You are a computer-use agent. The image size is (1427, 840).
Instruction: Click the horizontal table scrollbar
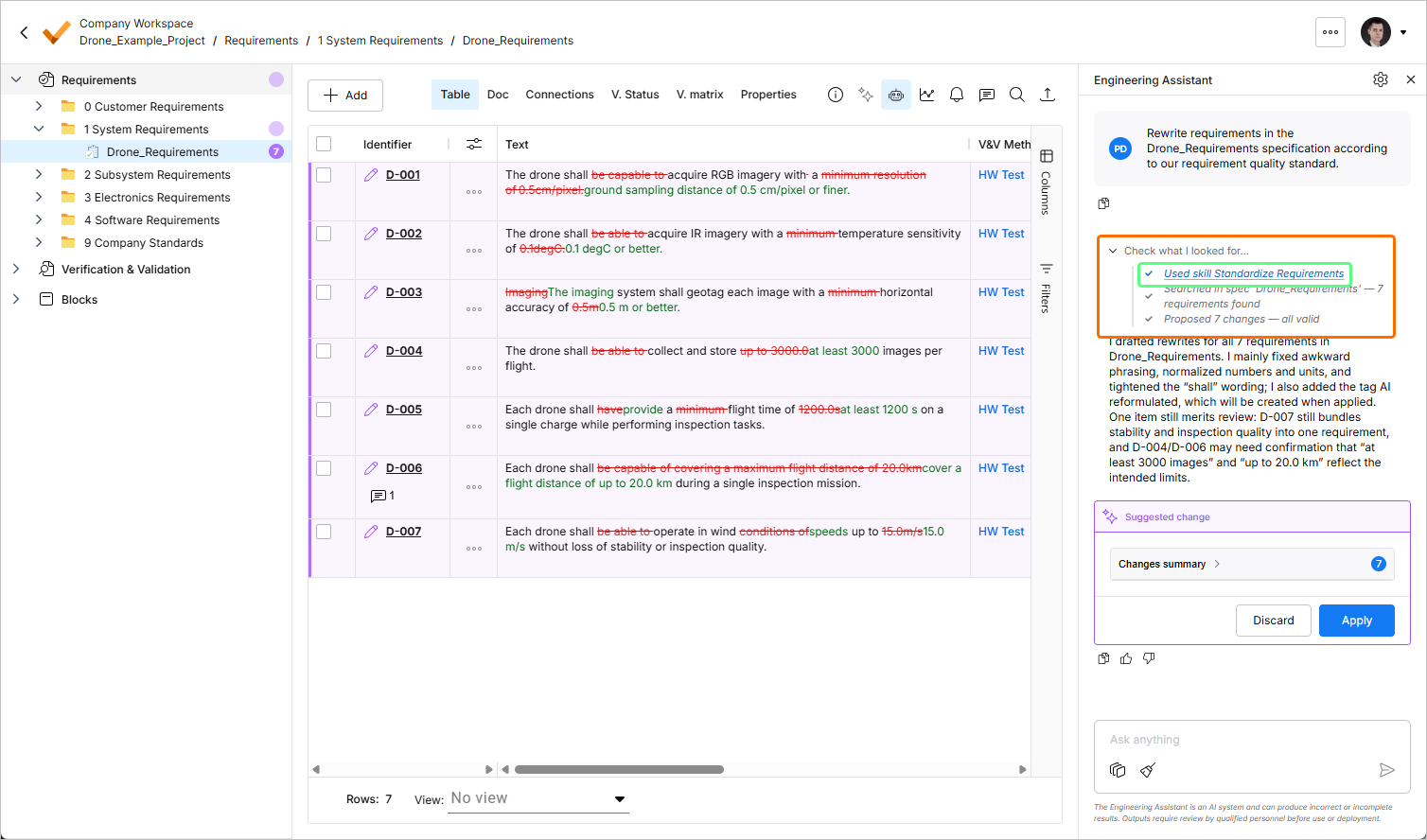pyautogui.click(x=619, y=769)
